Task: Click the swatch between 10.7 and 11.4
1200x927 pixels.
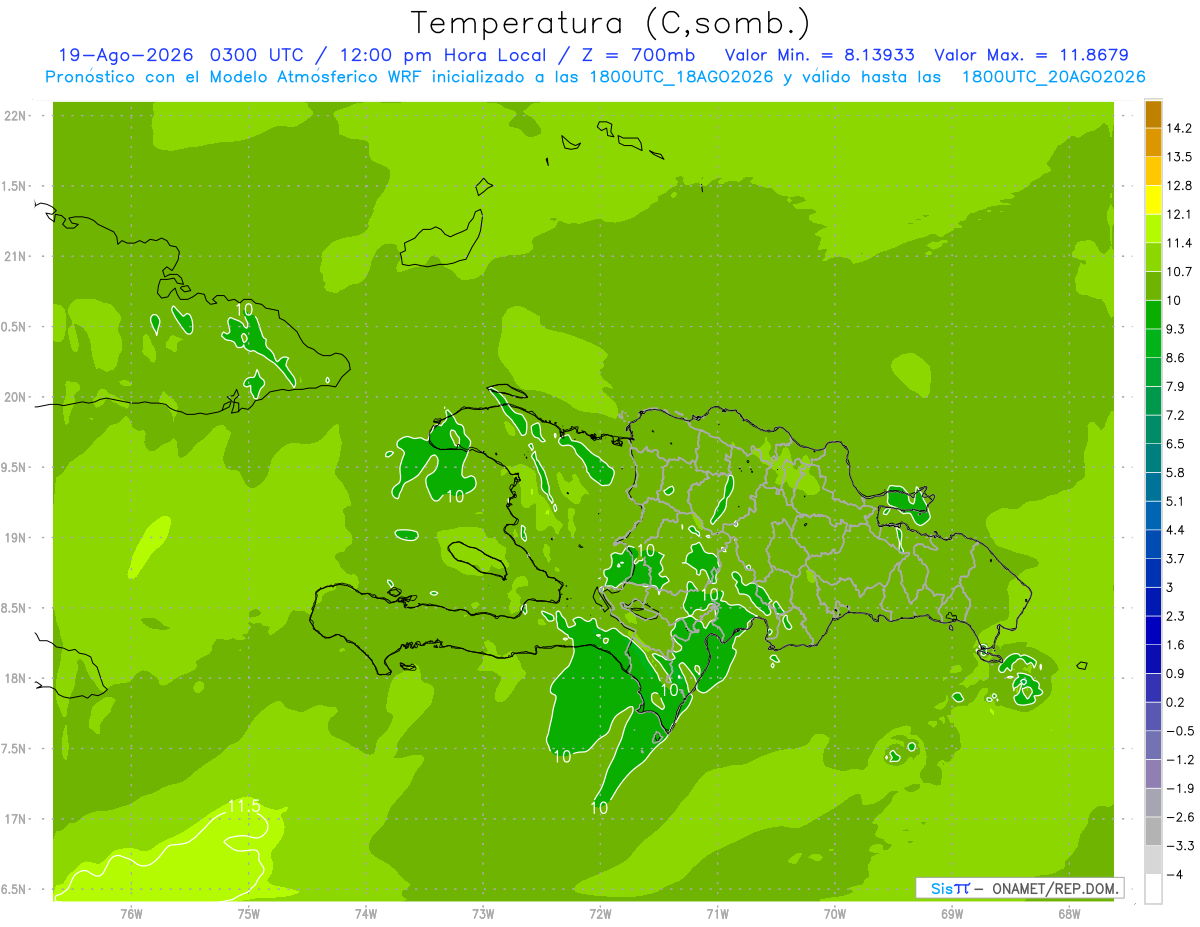Action: click(1153, 257)
